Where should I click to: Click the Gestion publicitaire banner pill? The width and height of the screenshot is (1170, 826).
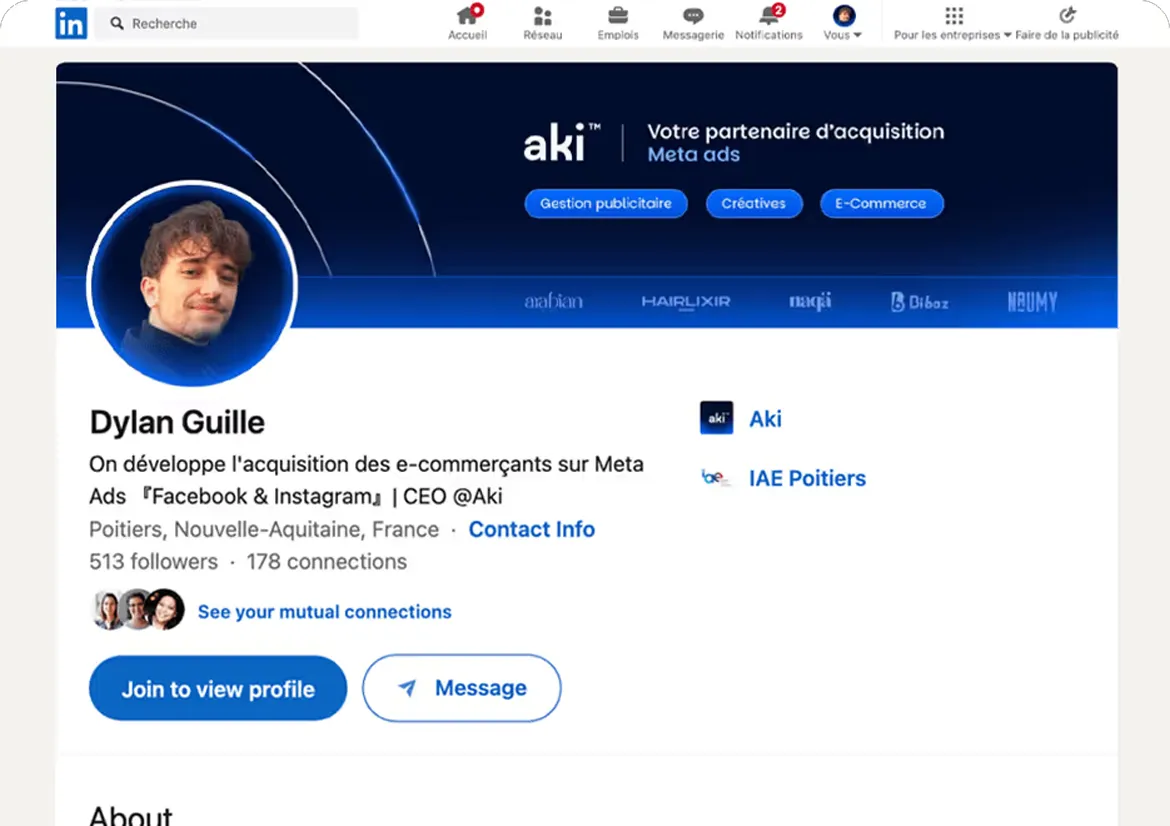click(606, 204)
